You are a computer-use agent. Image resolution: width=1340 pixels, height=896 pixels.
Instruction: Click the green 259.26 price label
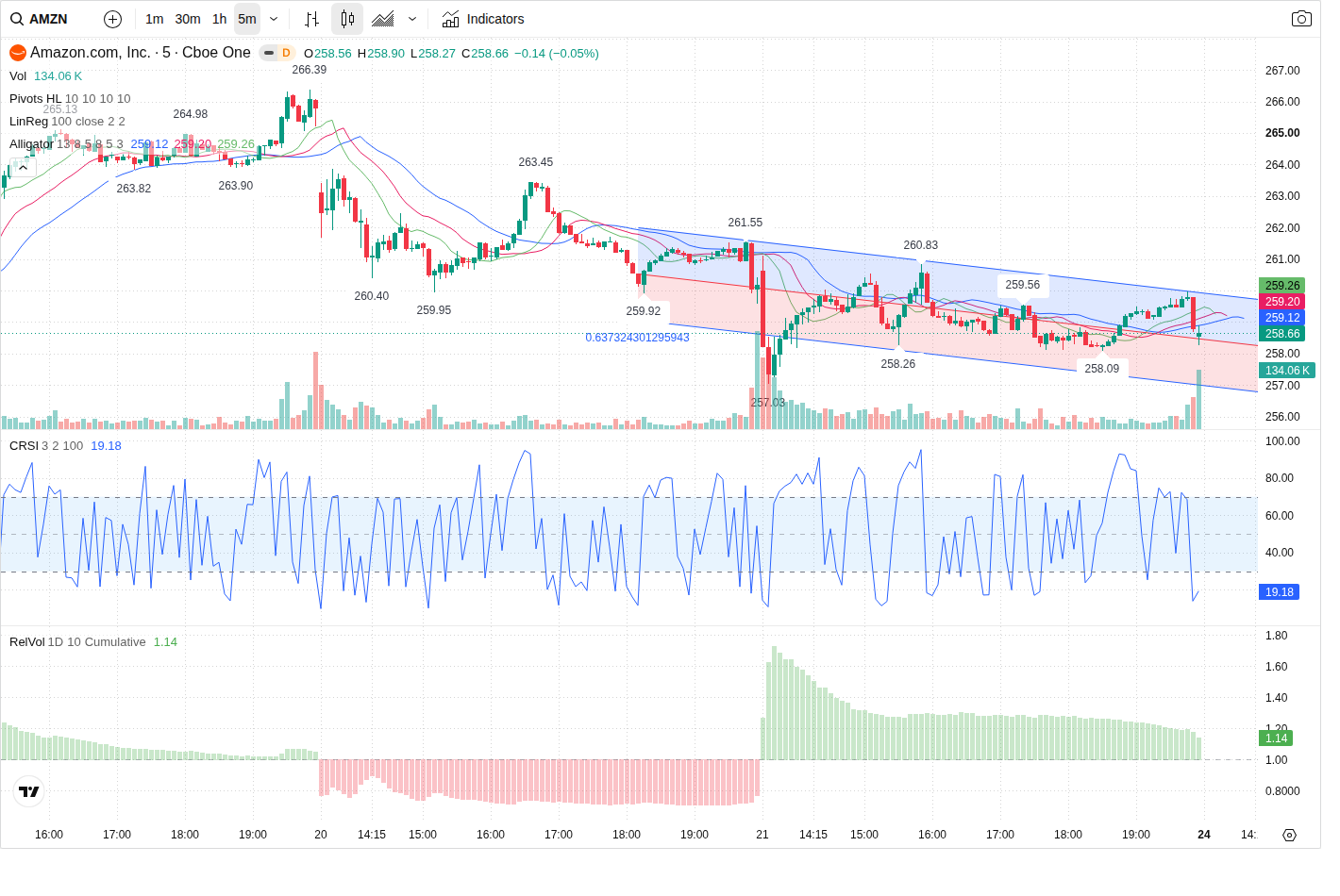[1282, 286]
